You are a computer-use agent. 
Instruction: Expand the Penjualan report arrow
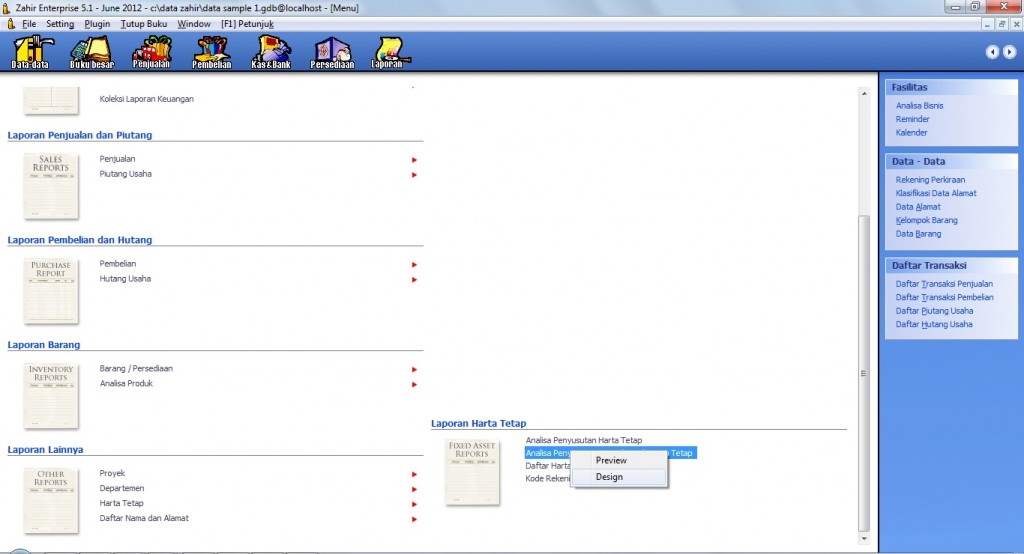[x=414, y=160]
